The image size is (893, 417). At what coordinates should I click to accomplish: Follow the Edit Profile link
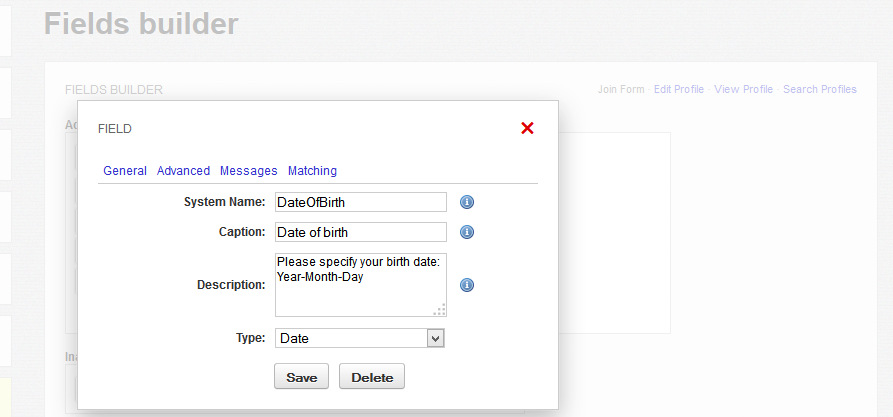(x=679, y=89)
